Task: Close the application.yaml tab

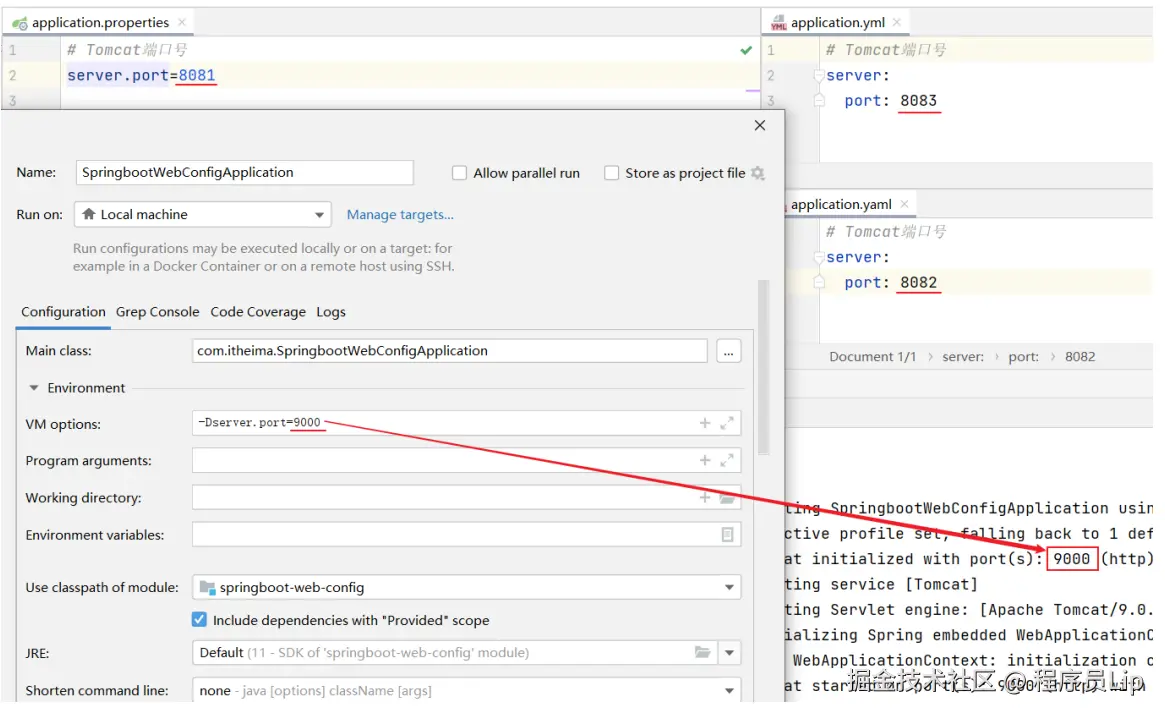Action: pyautogui.click(x=904, y=204)
